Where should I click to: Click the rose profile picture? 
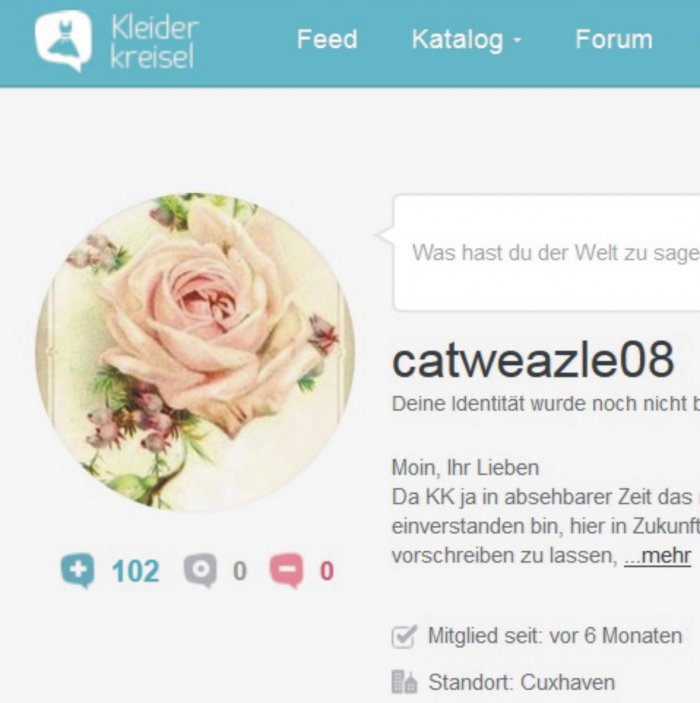[x=195, y=352]
